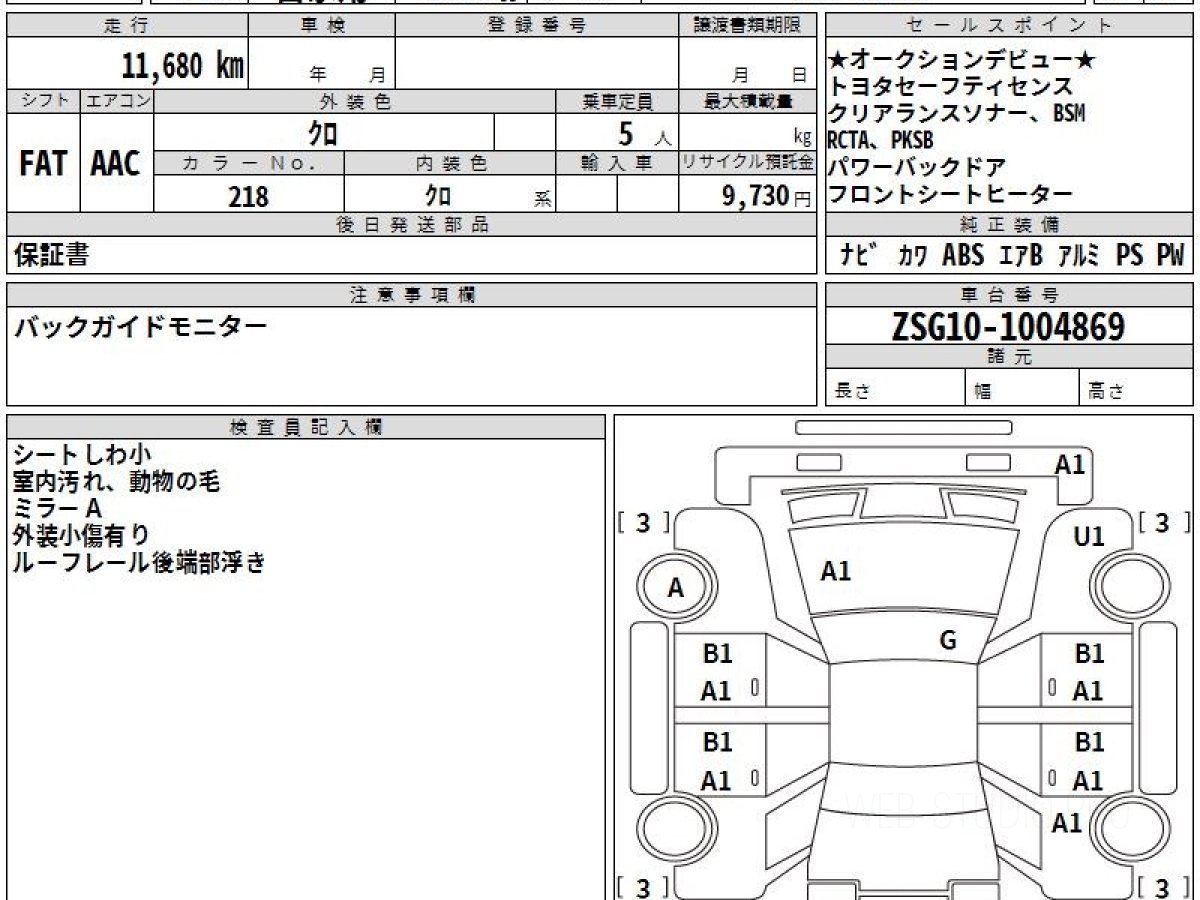This screenshot has height=900, width=1200.
Task: Select the 輸入車 header cell
Action: click(617, 163)
